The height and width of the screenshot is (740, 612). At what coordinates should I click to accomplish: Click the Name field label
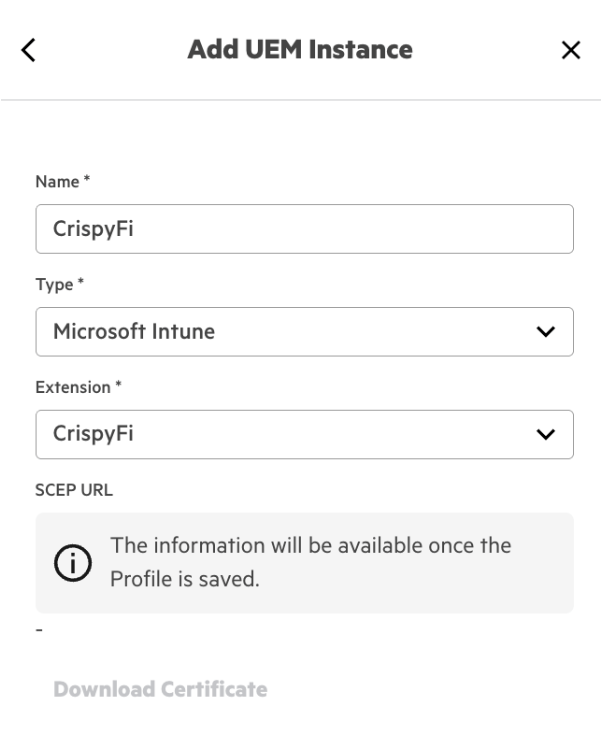click(x=54, y=182)
